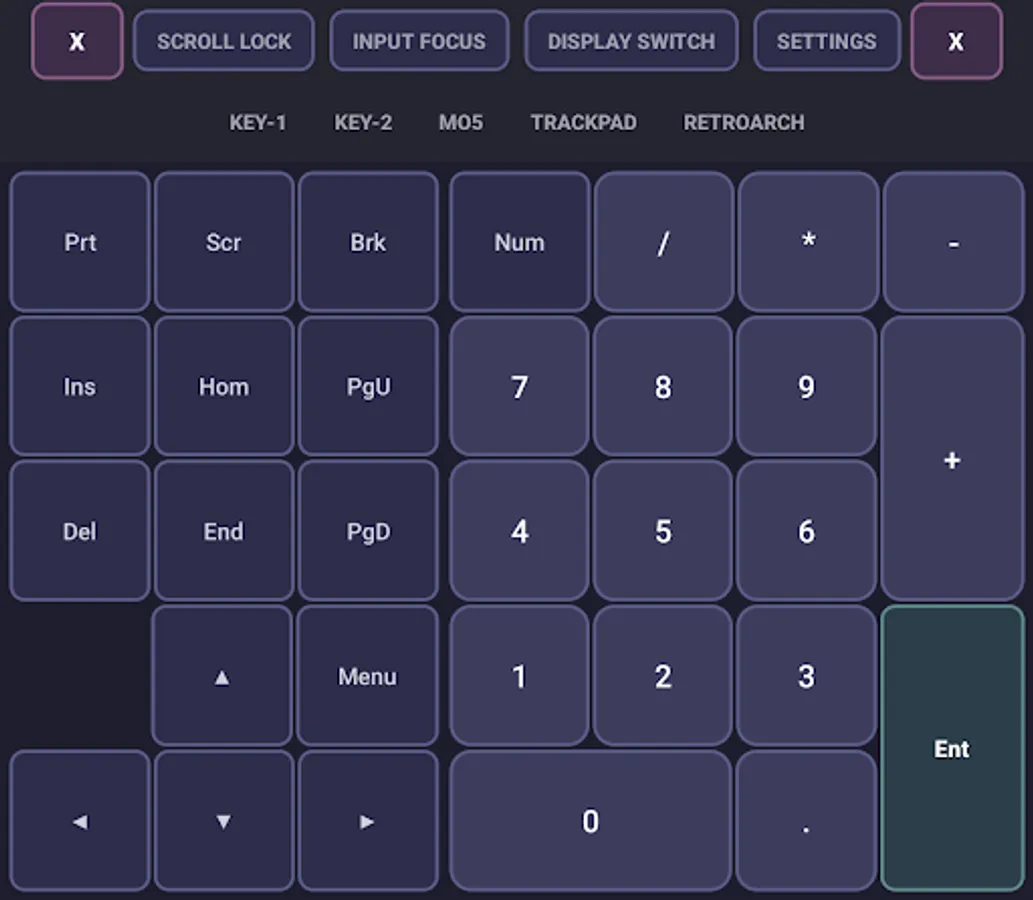
Task: Click the DISPLAY SWITCH button
Action: 631,41
